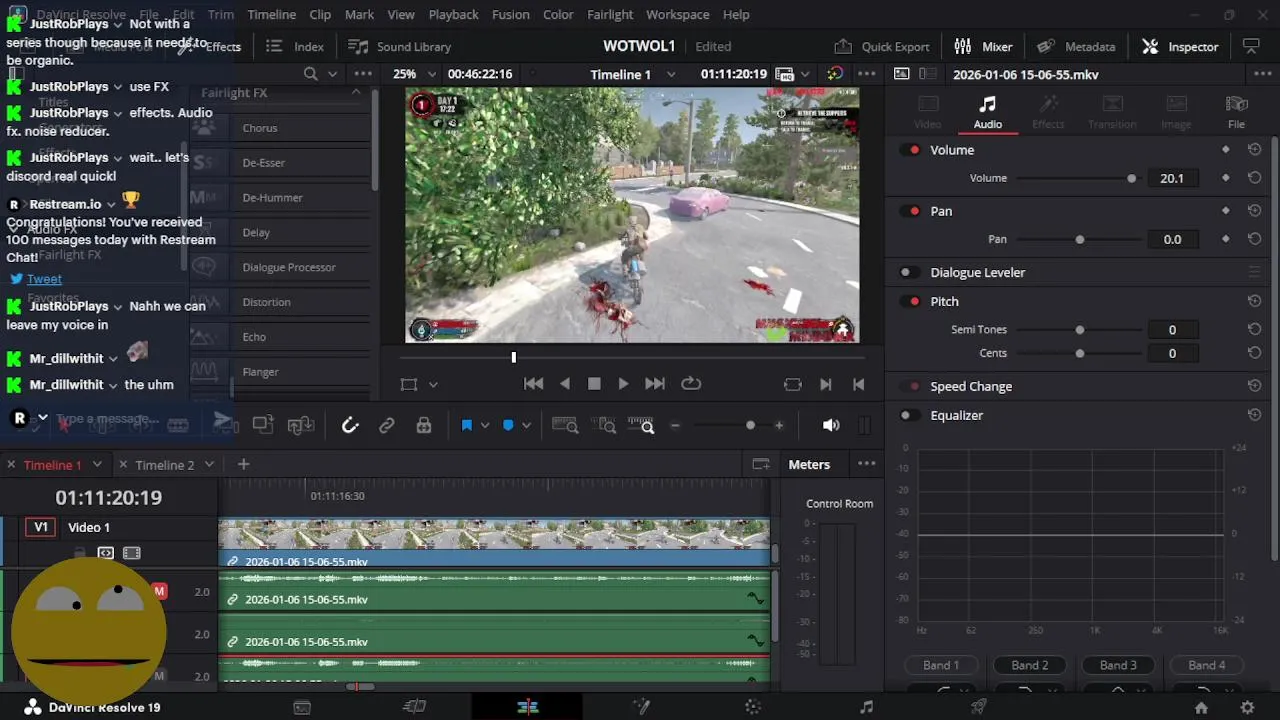Click the full extent zoom icon

coord(565,425)
